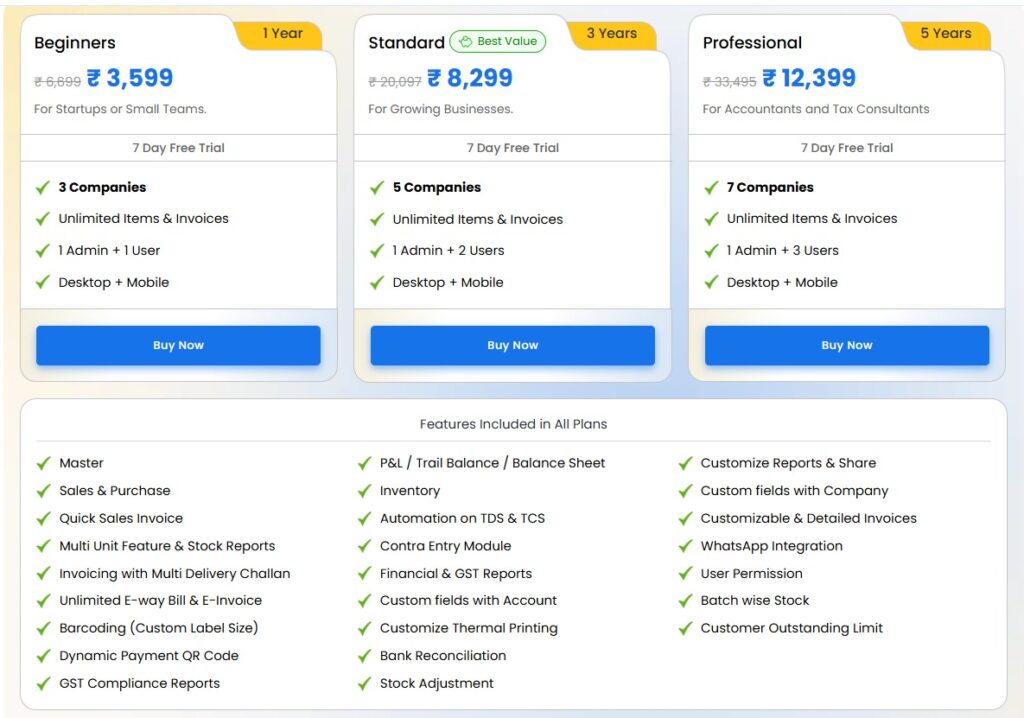Click the checkmark beside Barcoding (Custom Label Size)
The height and width of the screenshot is (718, 1024).
click(x=43, y=628)
